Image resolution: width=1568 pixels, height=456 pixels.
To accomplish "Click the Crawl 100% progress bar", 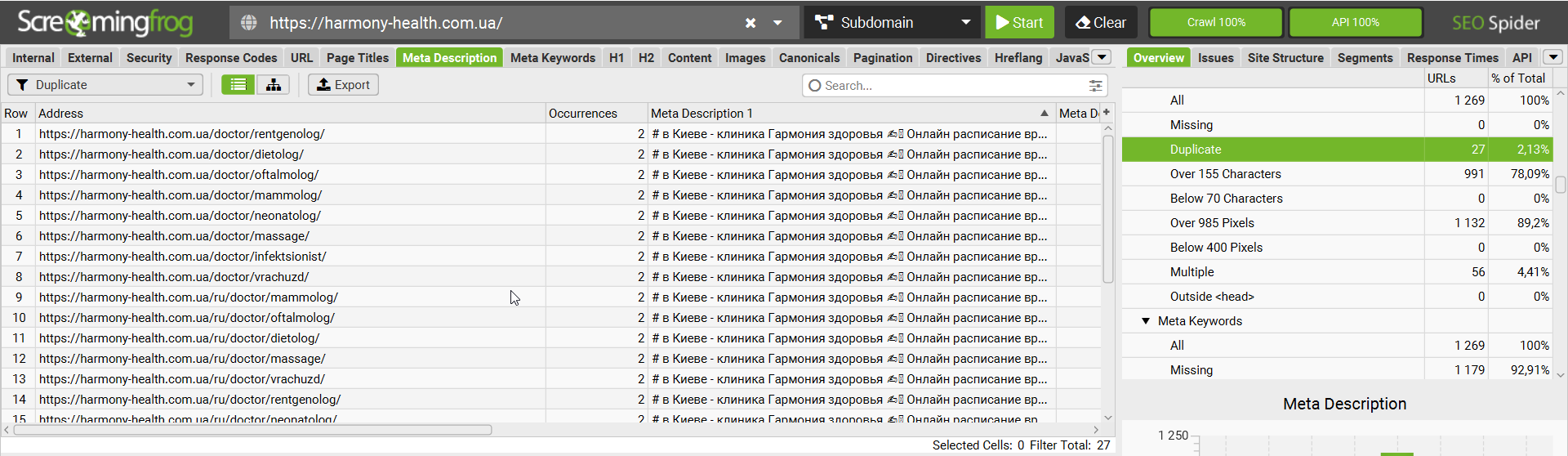I will (1216, 23).
